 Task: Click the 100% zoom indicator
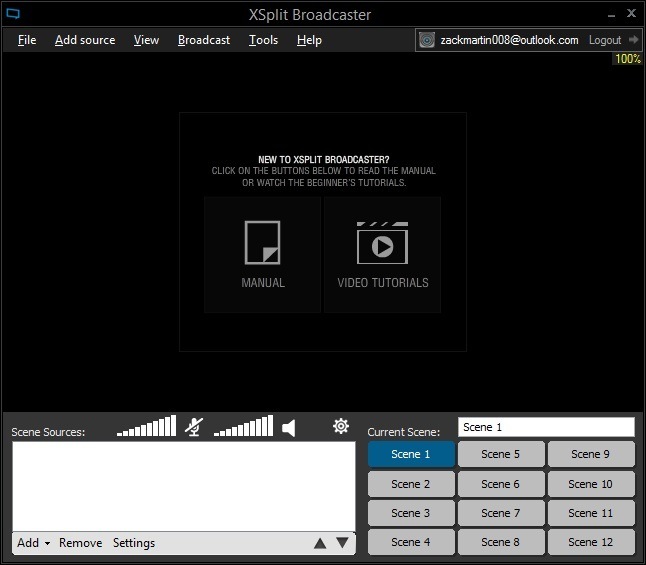tap(628, 59)
